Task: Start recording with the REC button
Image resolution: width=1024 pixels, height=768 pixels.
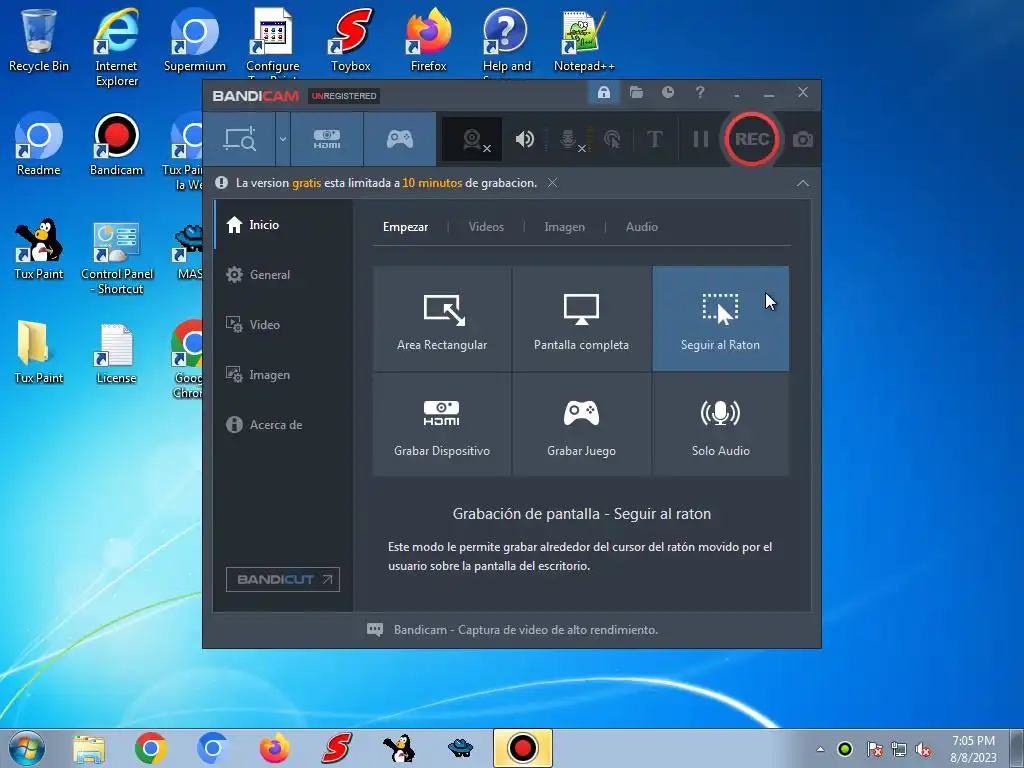Action: [x=752, y=139]
